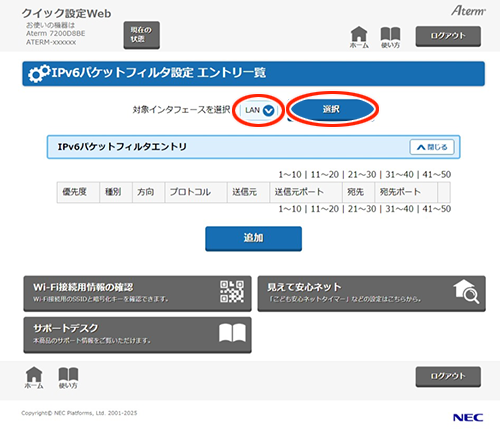Go to page 21~30 above the table
Image resolution: width=500 pixels, height=429 pixels.
point(362,174)
